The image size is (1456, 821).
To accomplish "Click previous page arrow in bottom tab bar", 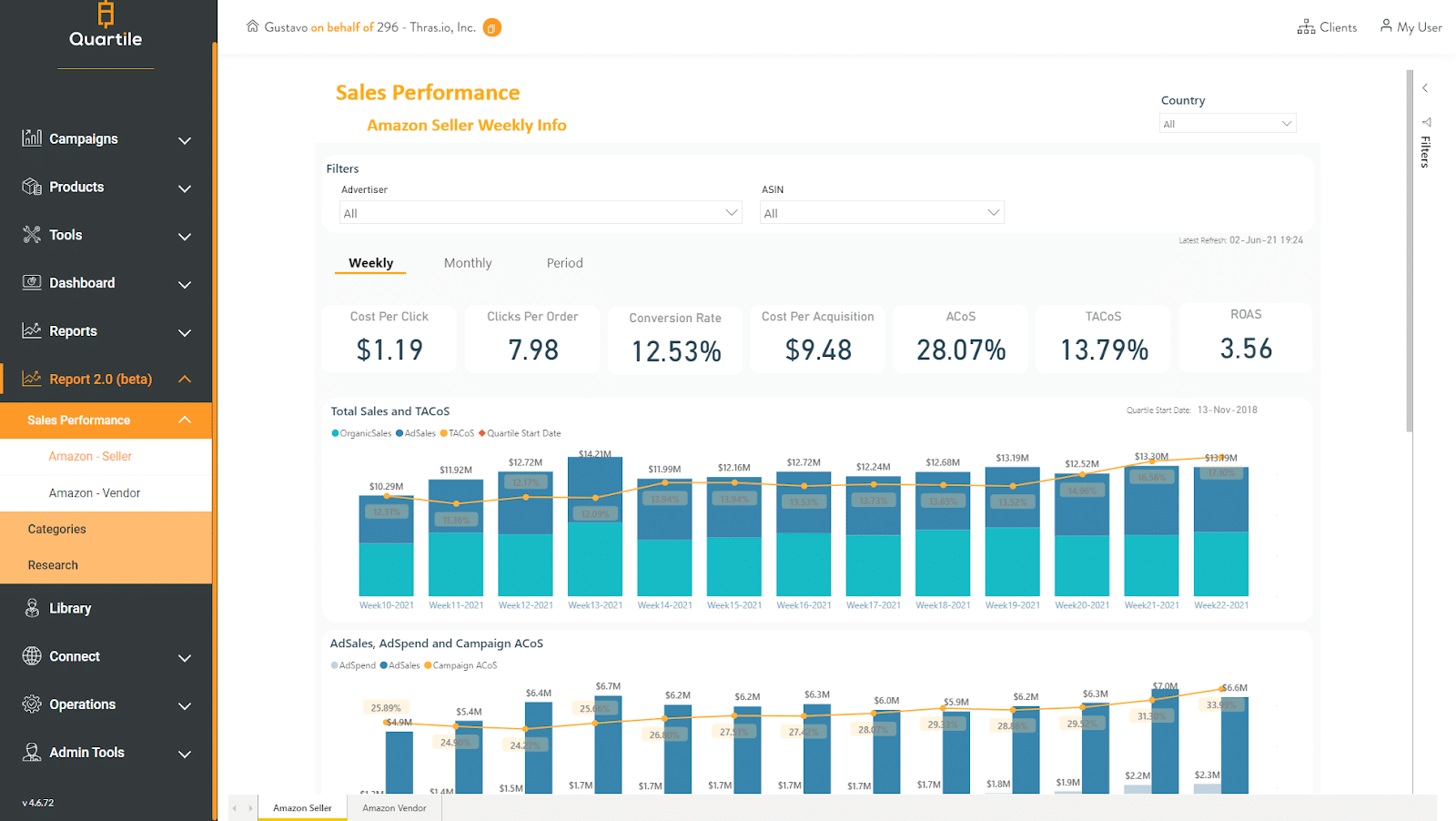I will pyautogui.click(x=235, y=808).
